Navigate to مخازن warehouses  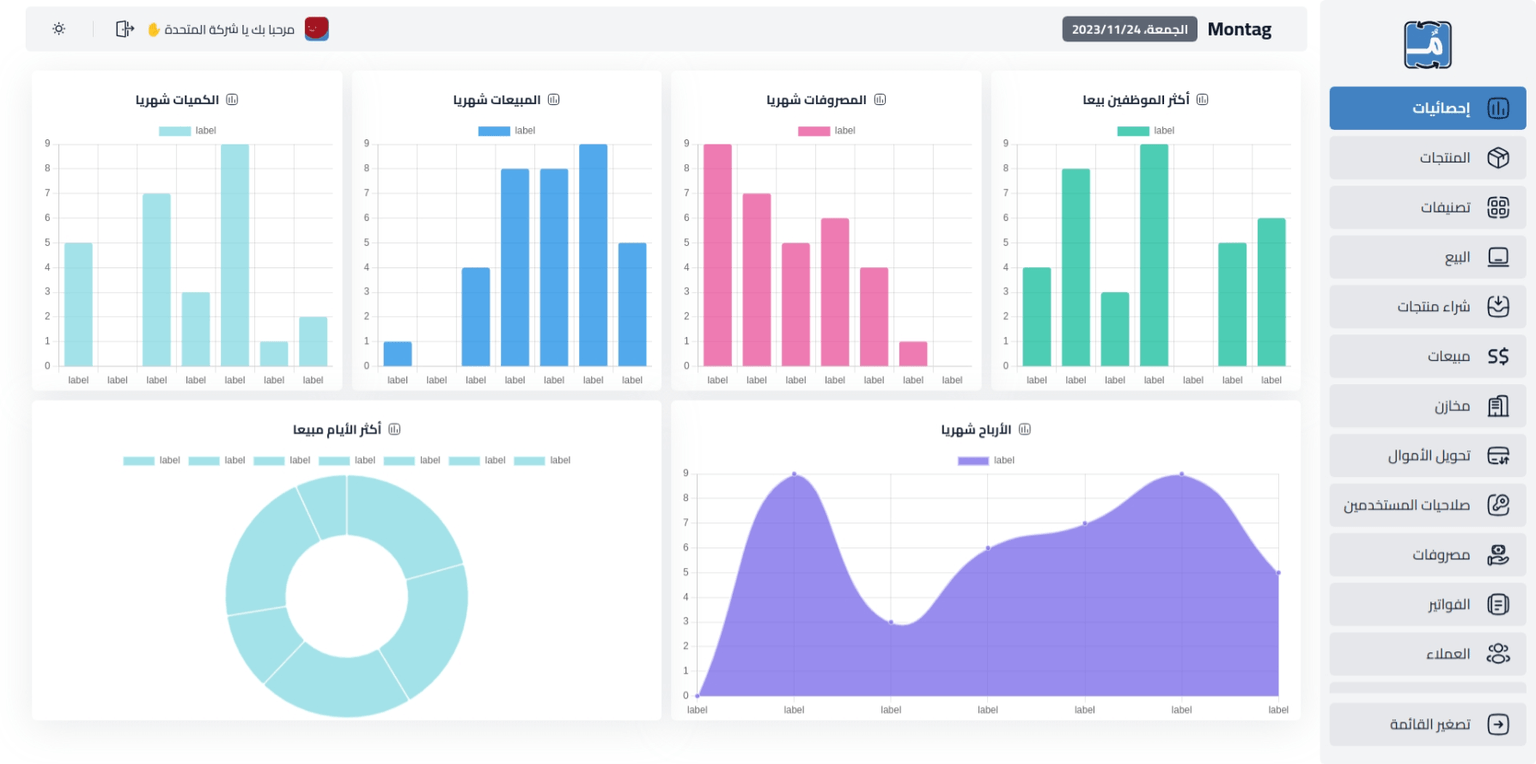pos(1427,406)
